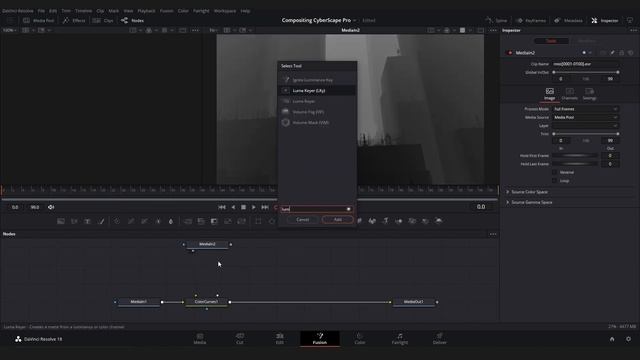The width and height of the screenshot is (640, 360).
Task: Open the Process Mode dropdown
Action: tap(585, 109)
